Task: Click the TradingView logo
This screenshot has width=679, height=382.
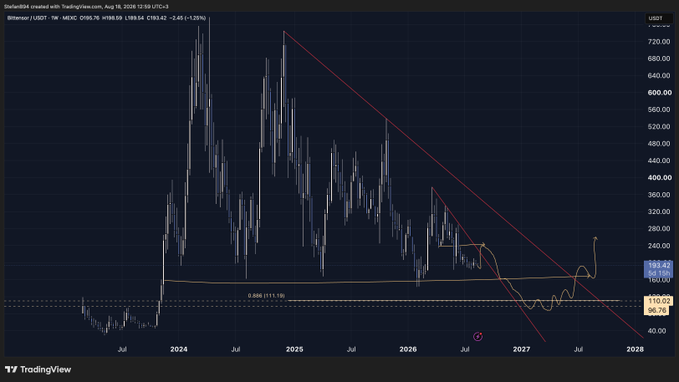Action: [x=38, y=369]
